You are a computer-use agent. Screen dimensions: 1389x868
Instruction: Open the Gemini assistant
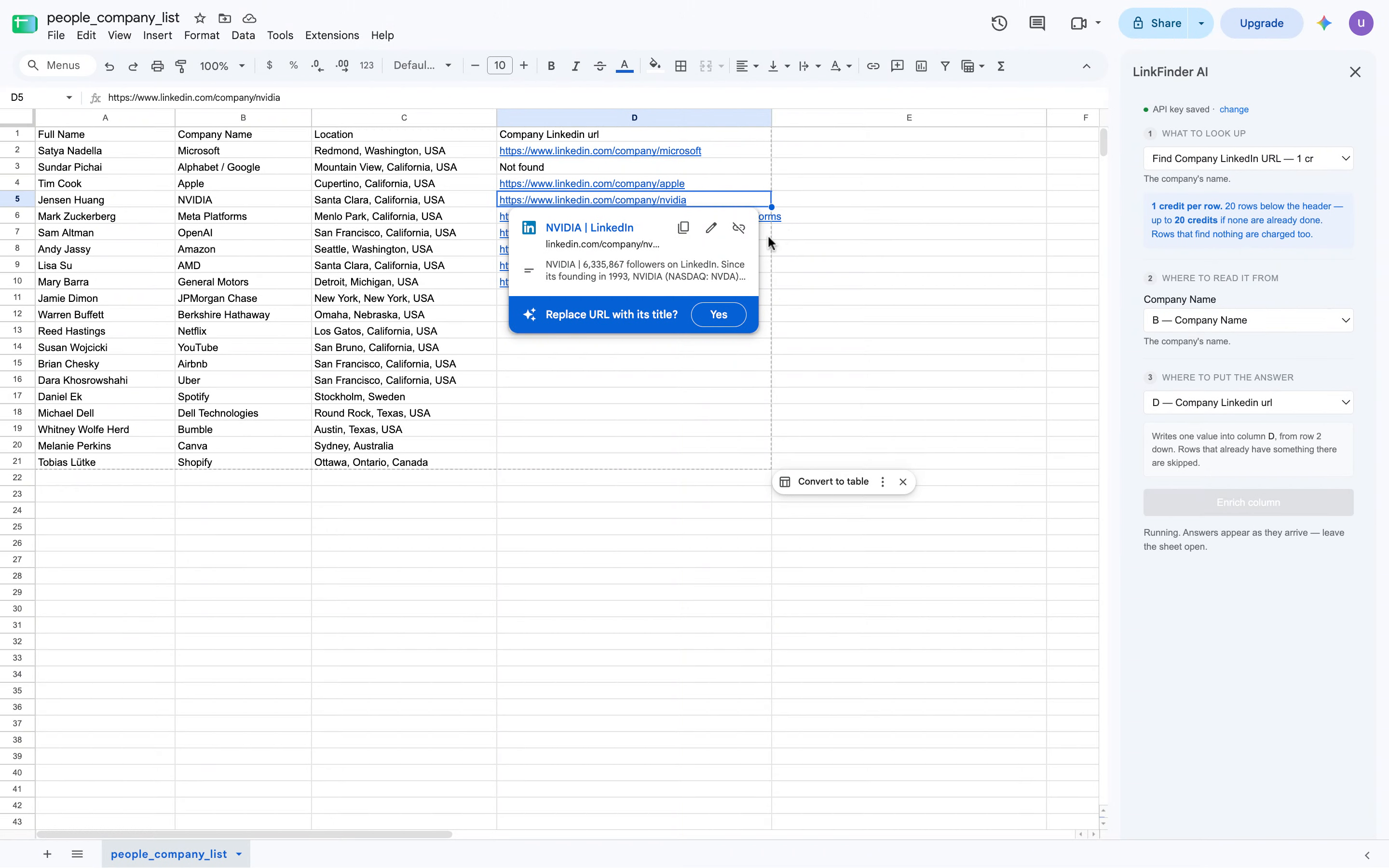[x=1324, y=23]
